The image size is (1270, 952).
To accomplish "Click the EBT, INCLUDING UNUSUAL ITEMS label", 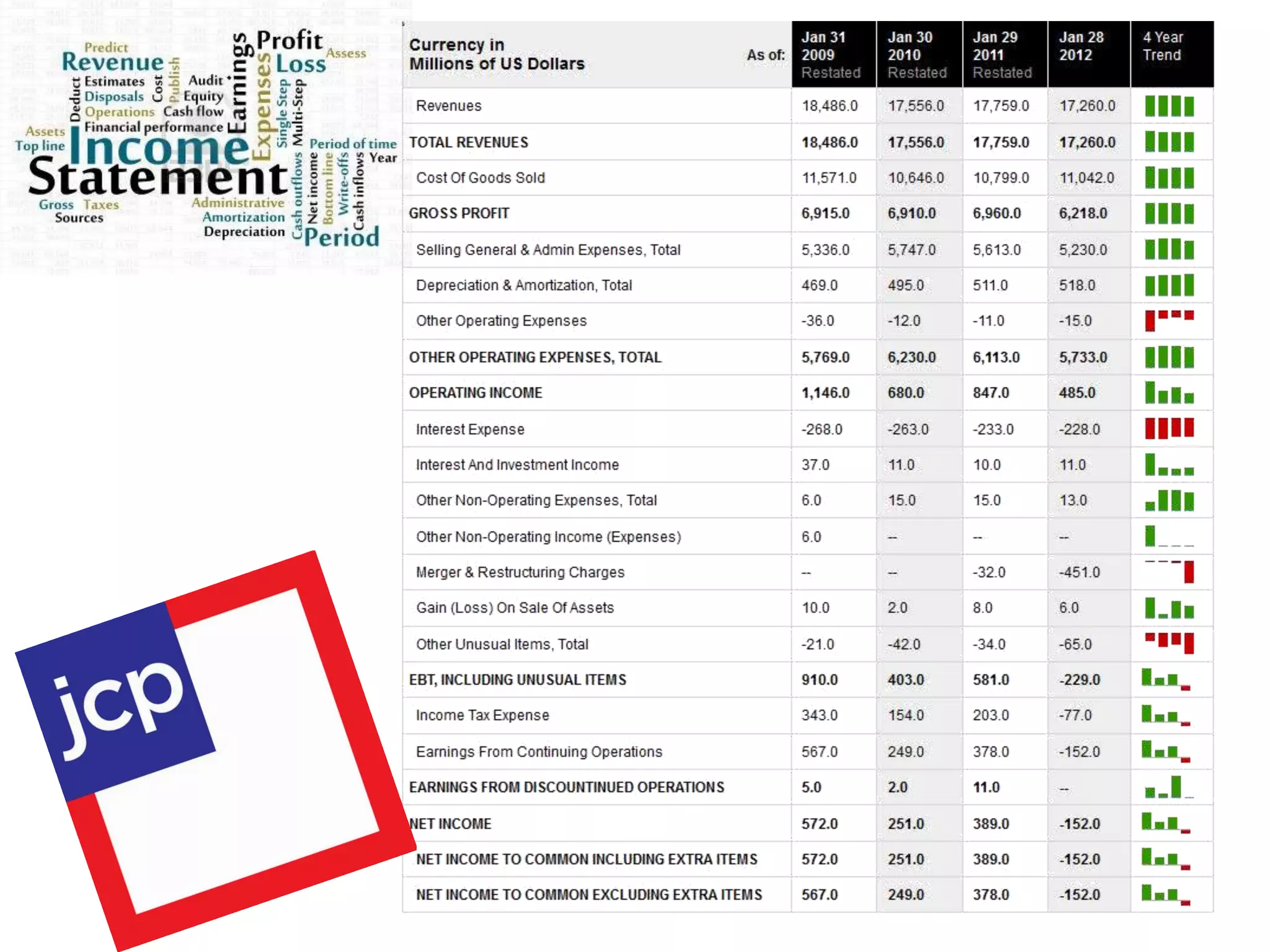I will (x=517, y=680).
